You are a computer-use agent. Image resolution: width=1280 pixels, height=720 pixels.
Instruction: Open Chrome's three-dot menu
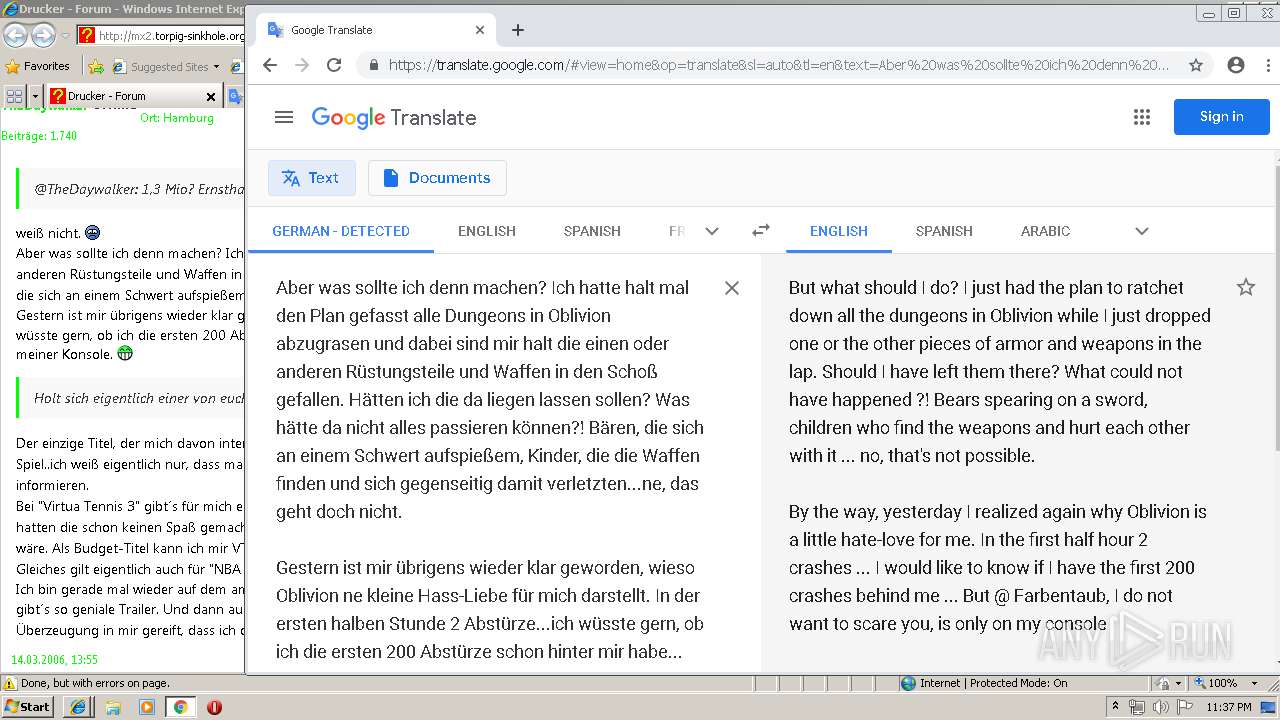(x=1269, y=65)
